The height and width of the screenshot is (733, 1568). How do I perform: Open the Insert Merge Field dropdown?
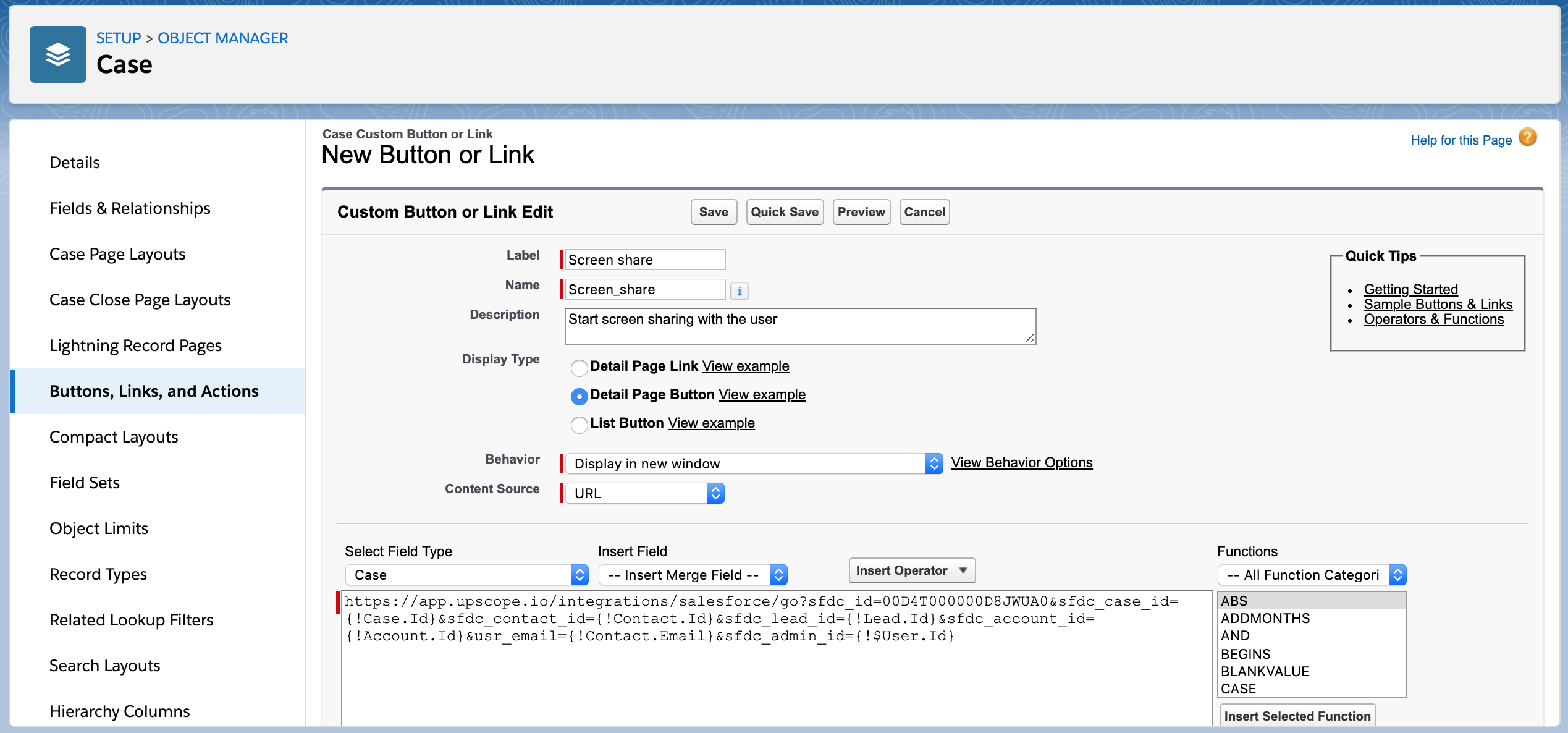point(692,575)
